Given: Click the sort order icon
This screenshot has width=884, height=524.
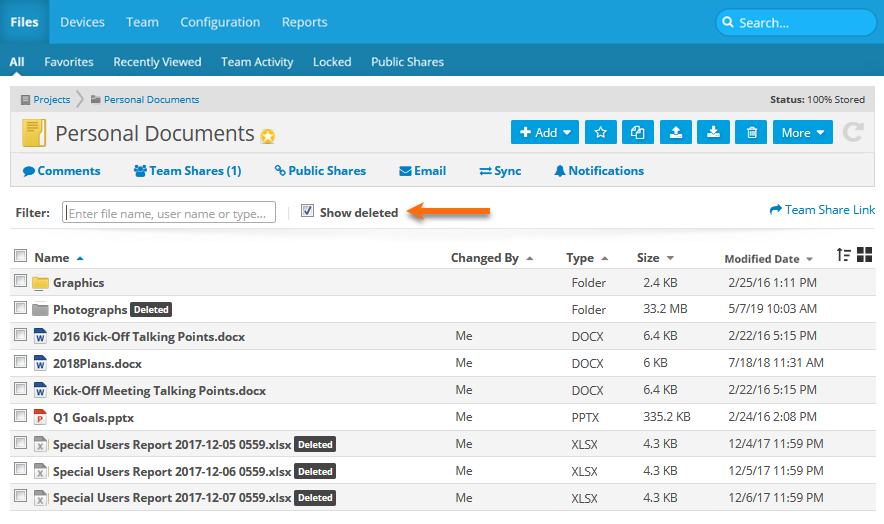Looking at the screenshot, I should pos(844,255).
